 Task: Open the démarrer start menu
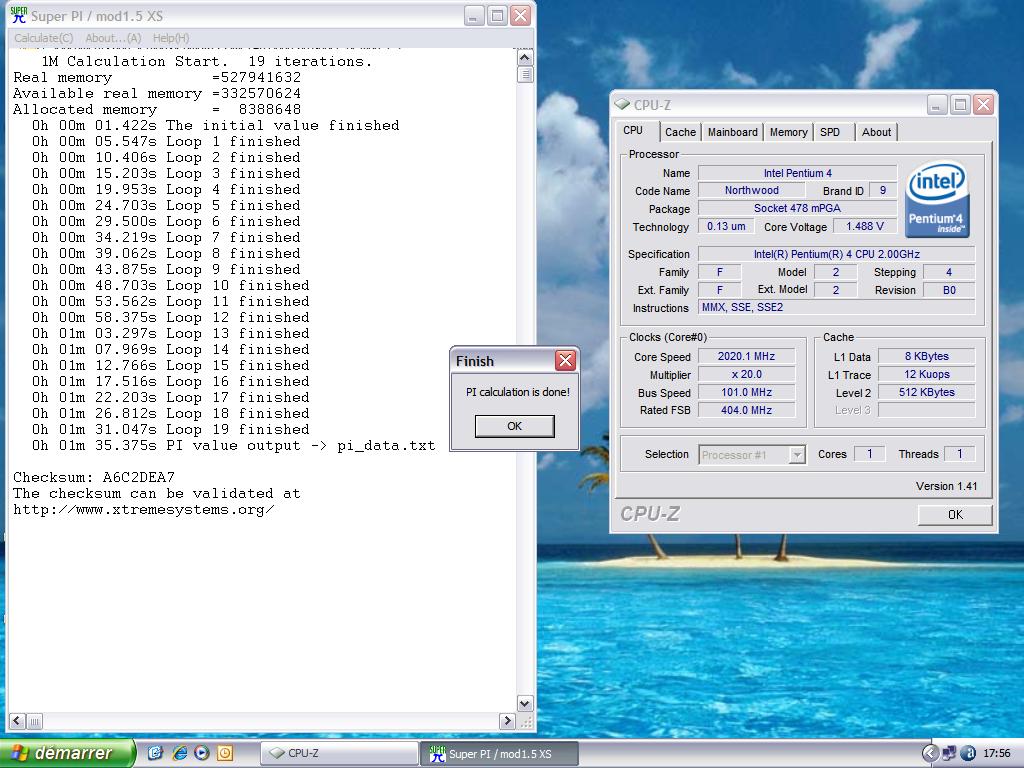(x=67, y=753)
